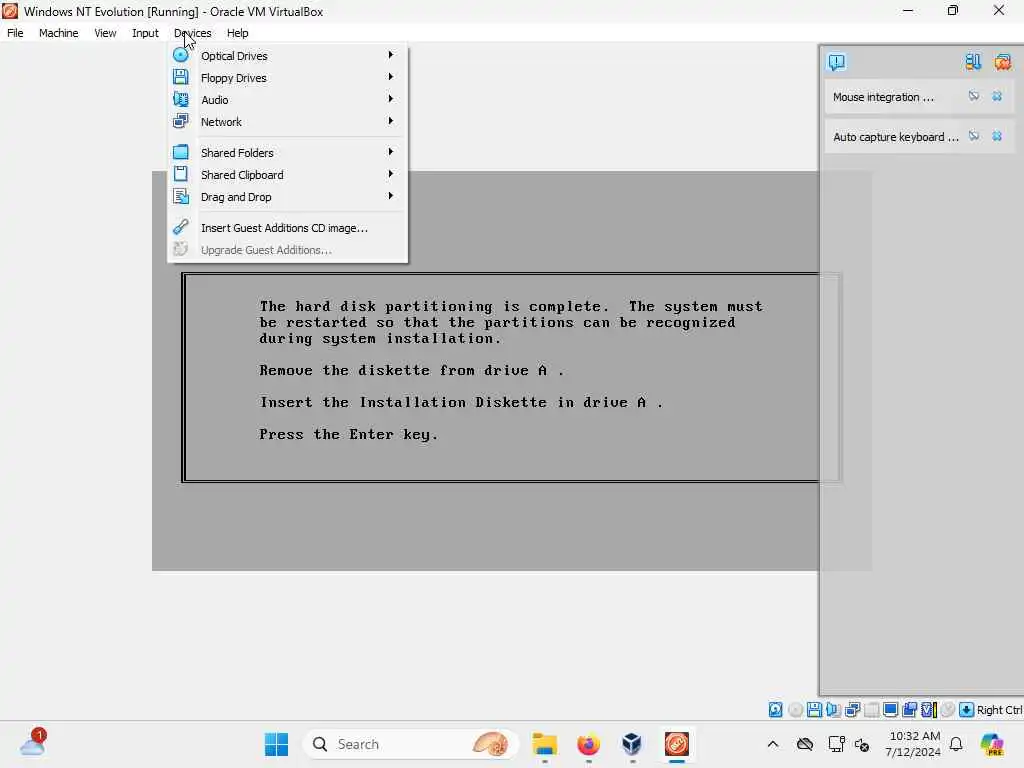Close the open Devices menu
The width and height of the screenshot is (1024, 768).
(193, 33)
